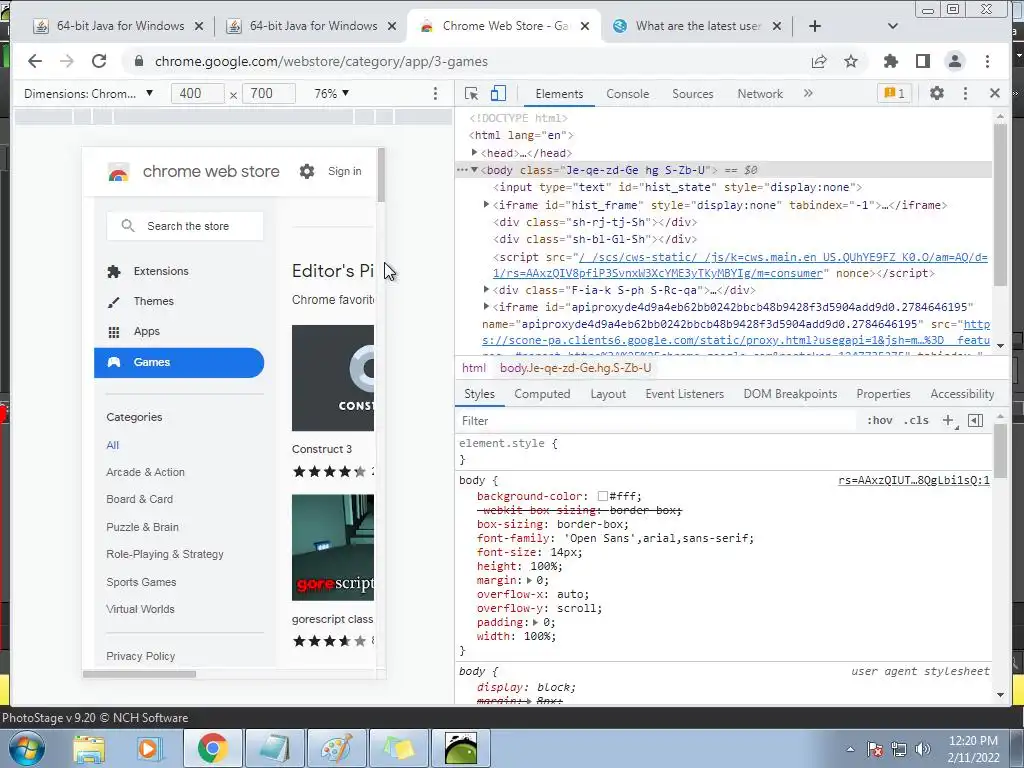Screen dimensions: 1024x768
Task: Expand the F-ia-k div node
Action: pyautogui.click(x=487, y=289)
